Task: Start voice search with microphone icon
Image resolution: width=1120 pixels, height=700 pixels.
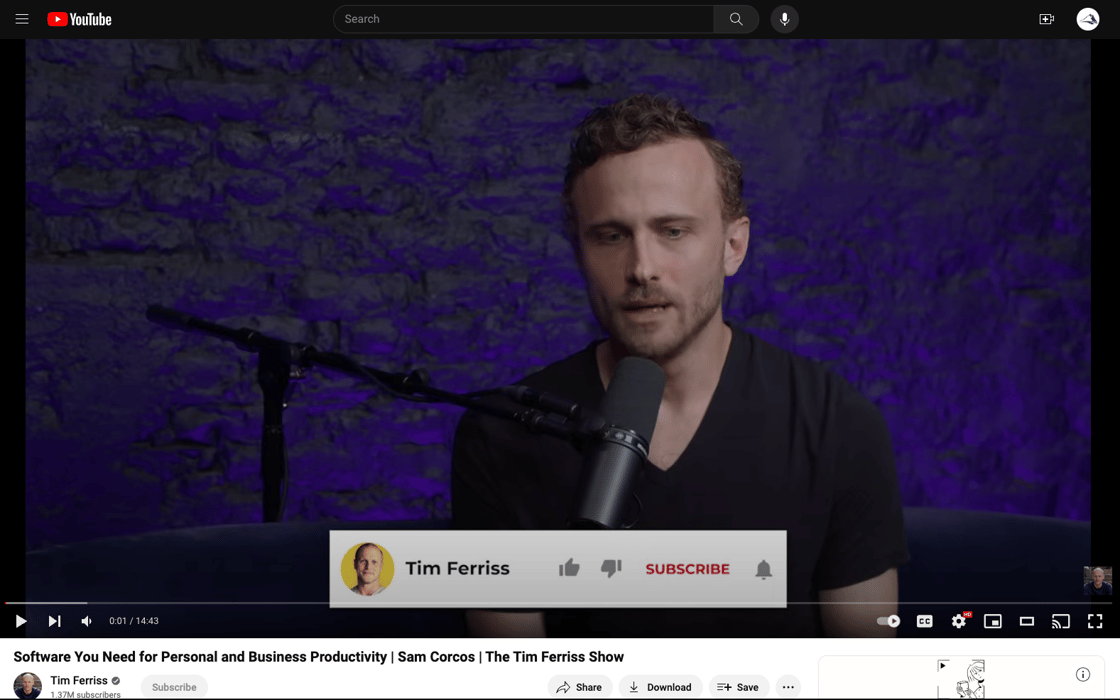Action: 785,19
